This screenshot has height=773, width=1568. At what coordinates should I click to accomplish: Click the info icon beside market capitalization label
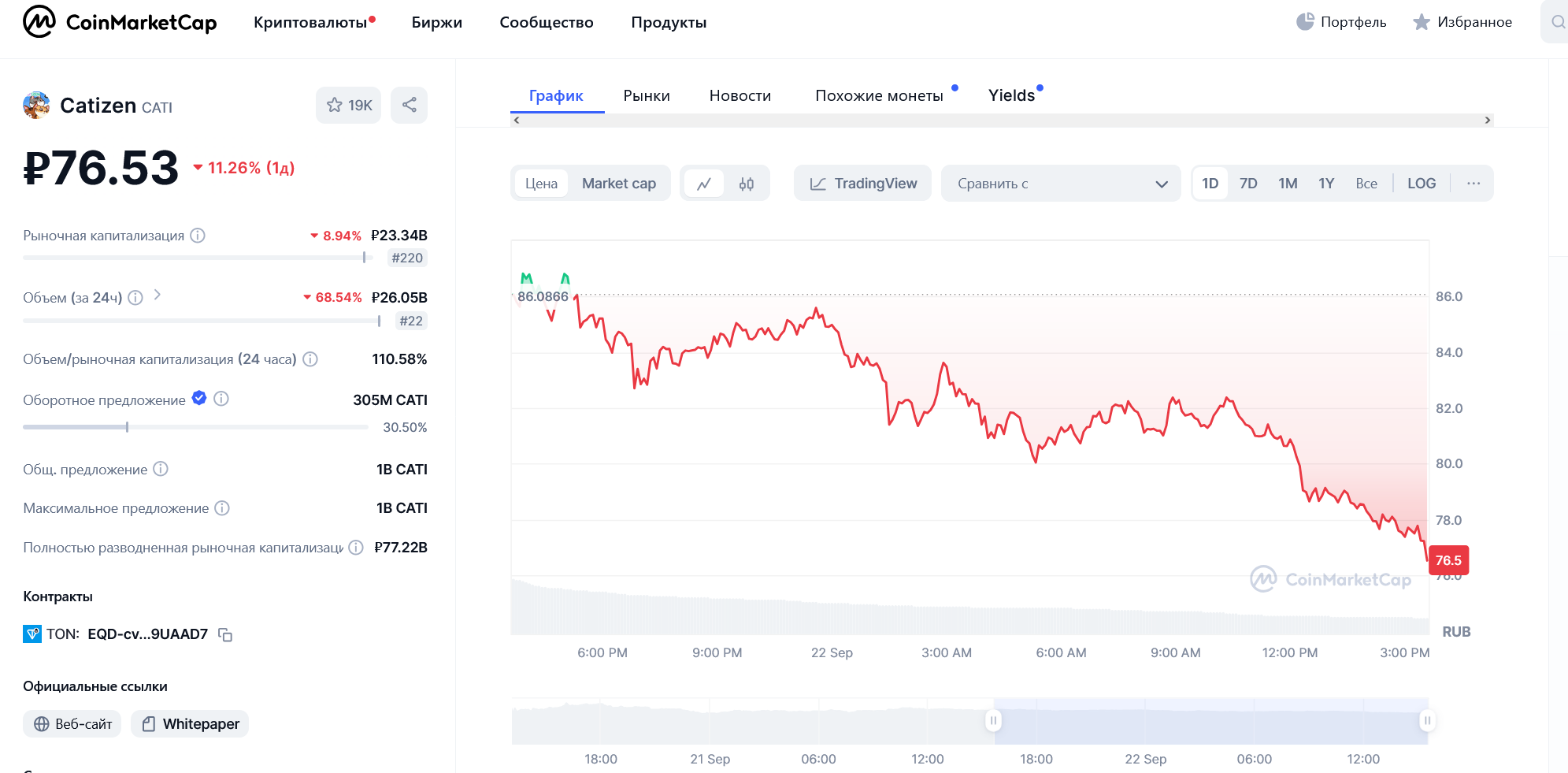pos(198,236)
